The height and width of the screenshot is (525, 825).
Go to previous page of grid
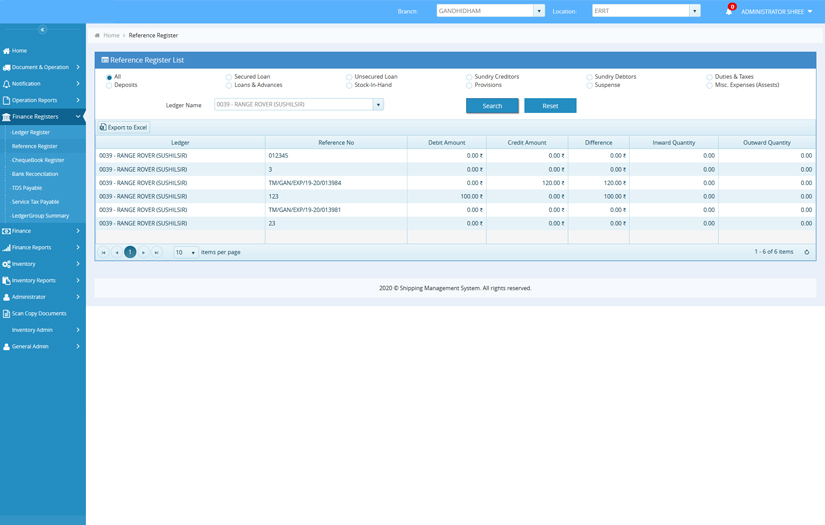click(x=117, y=253)
